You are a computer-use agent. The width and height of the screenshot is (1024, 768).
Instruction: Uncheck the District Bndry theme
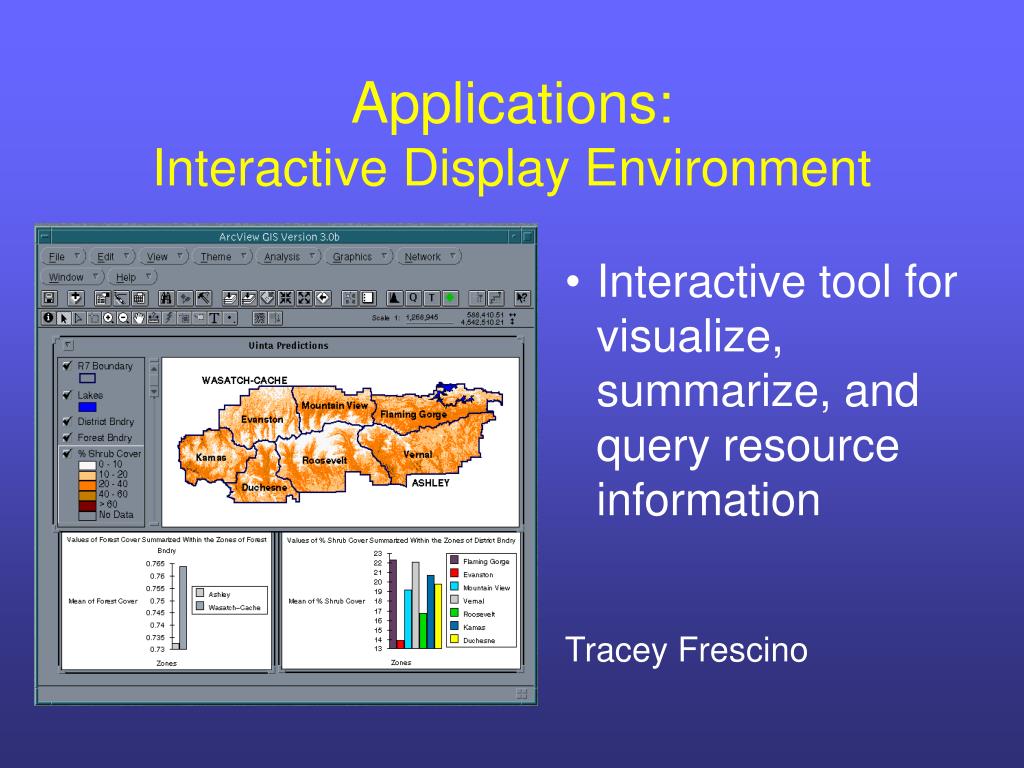click(67, 421)
